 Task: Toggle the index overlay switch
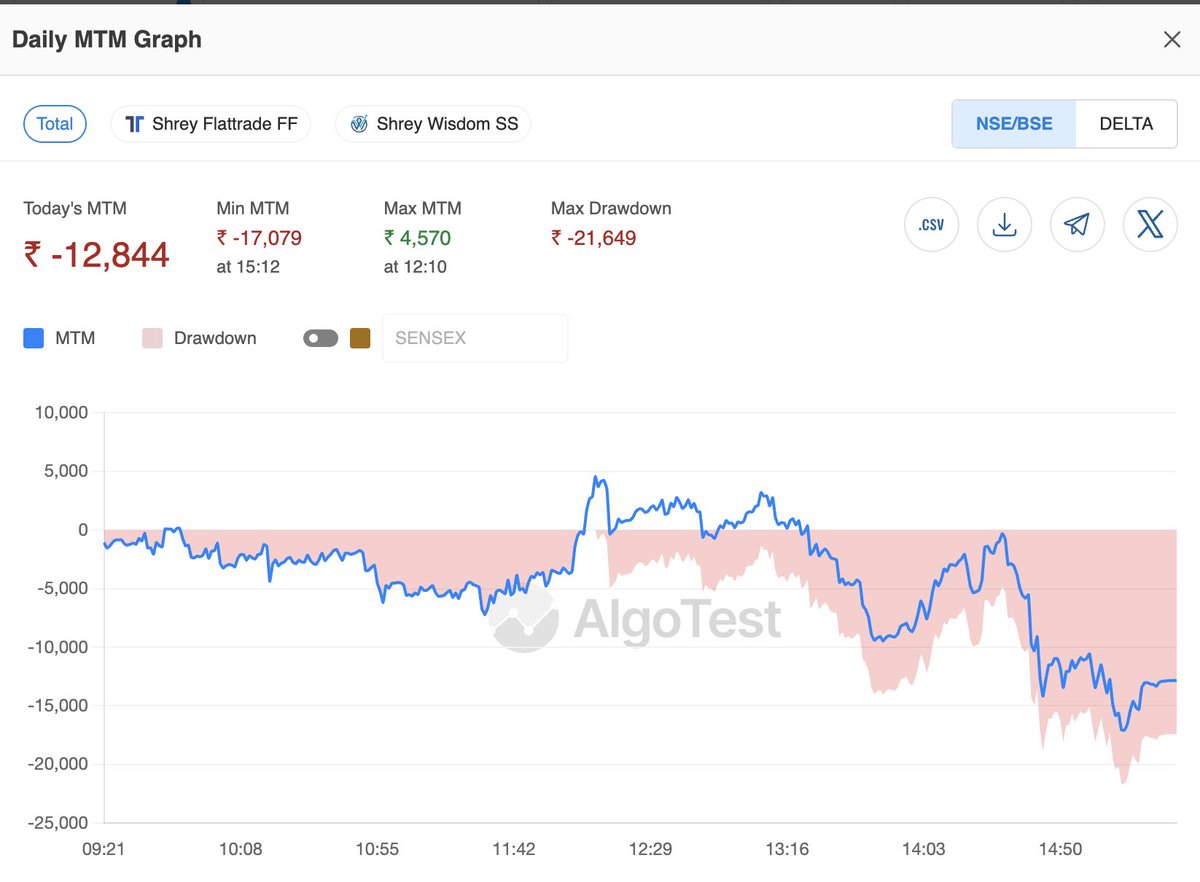(x=321, y=338)
